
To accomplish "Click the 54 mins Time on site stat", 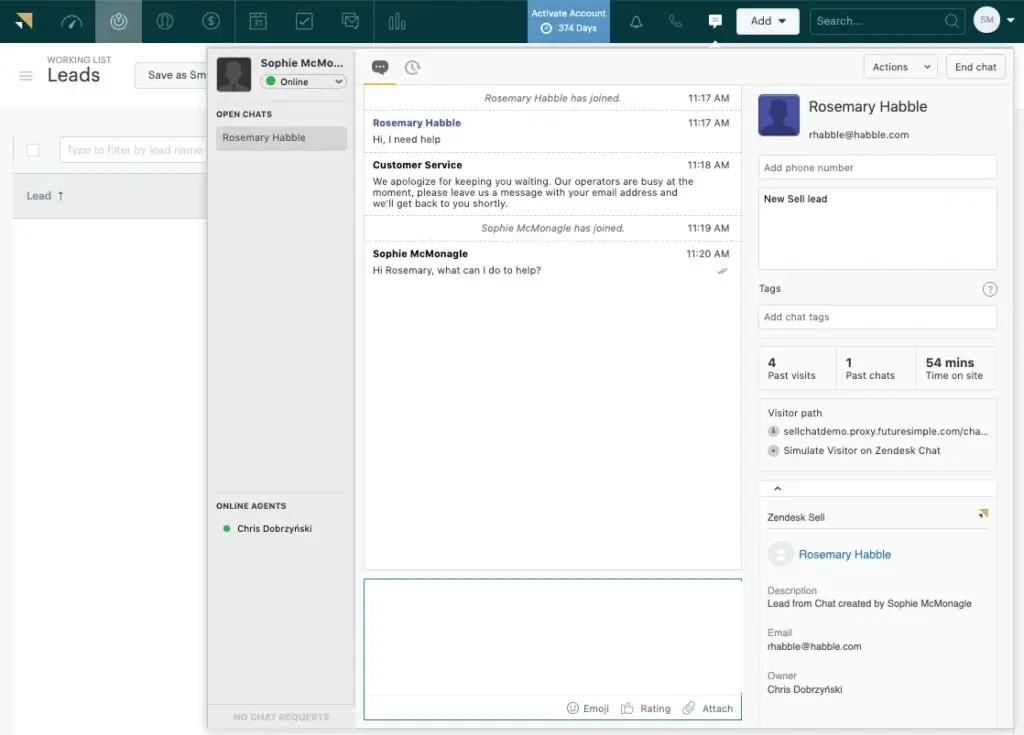I will click(x=956, y=368).
